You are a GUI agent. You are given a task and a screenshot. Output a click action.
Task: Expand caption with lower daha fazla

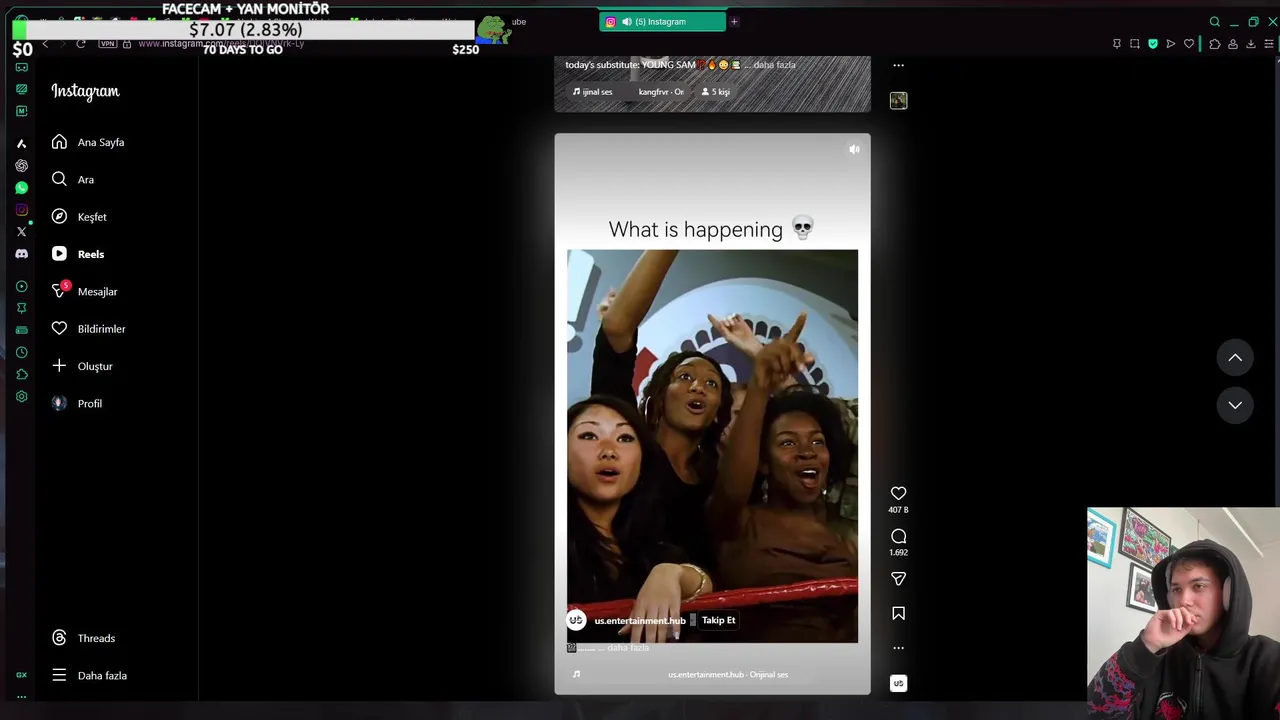(628, 648)
